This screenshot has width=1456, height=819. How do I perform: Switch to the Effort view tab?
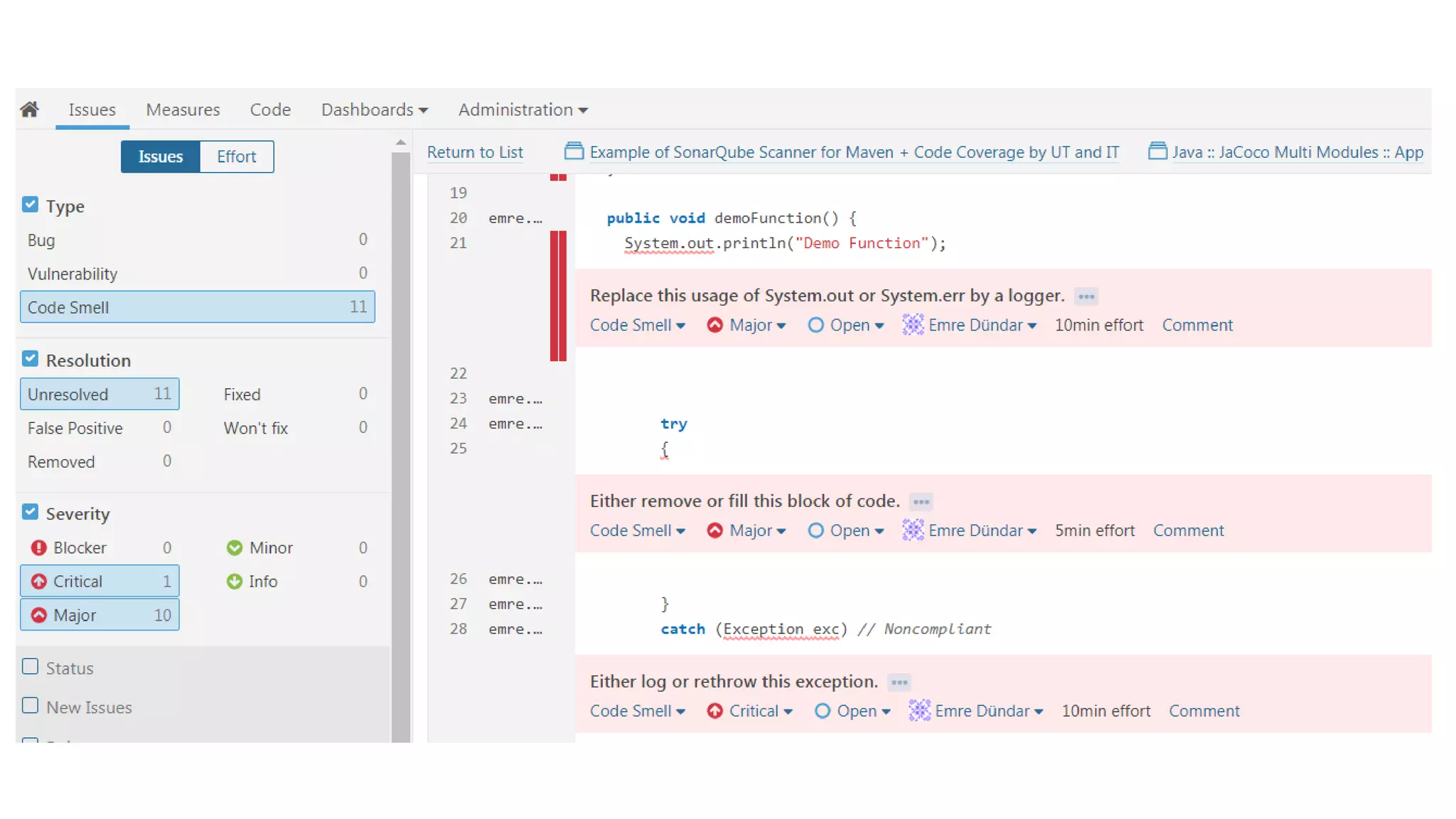(236, 156)
